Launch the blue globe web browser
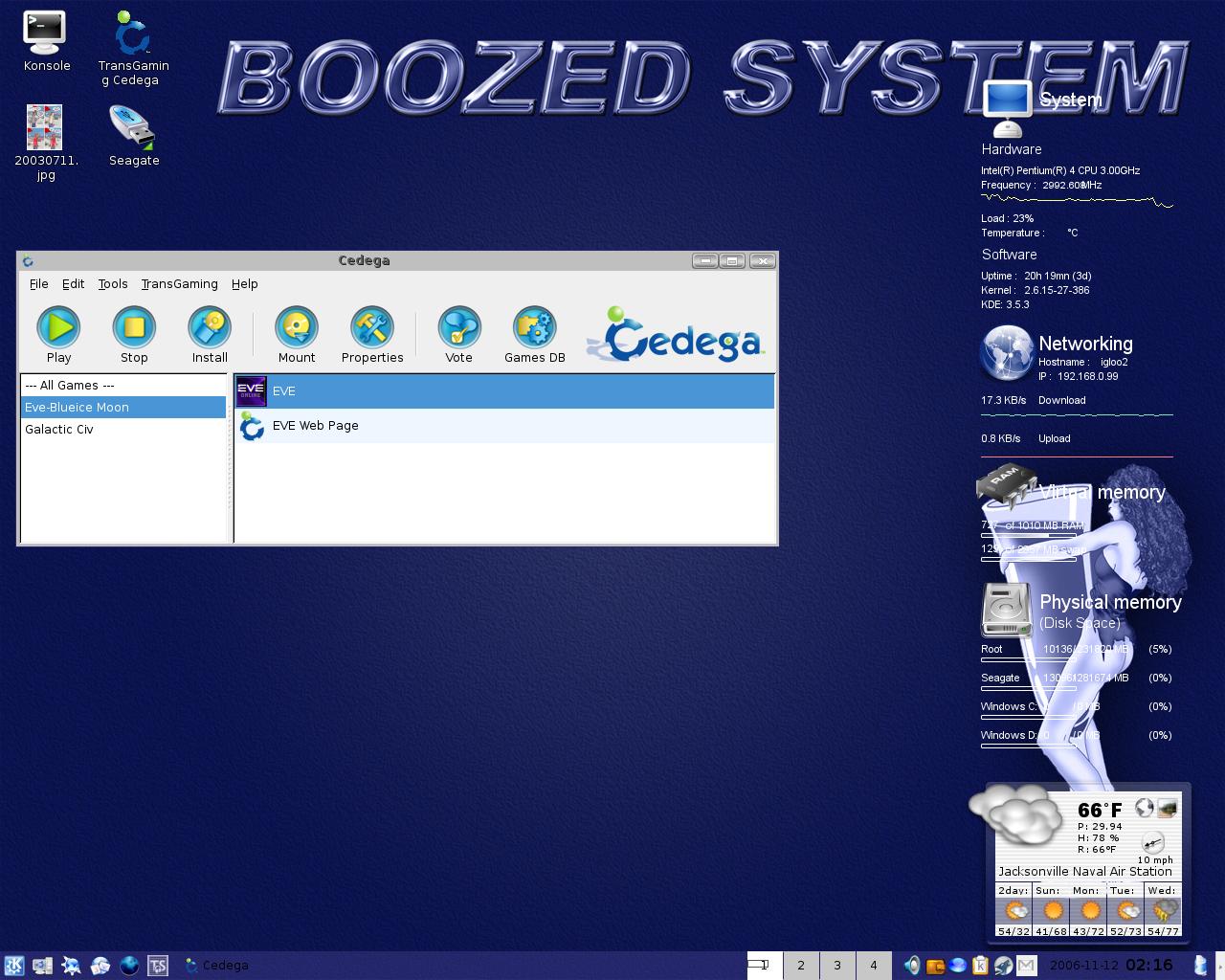 pos(129,966)
